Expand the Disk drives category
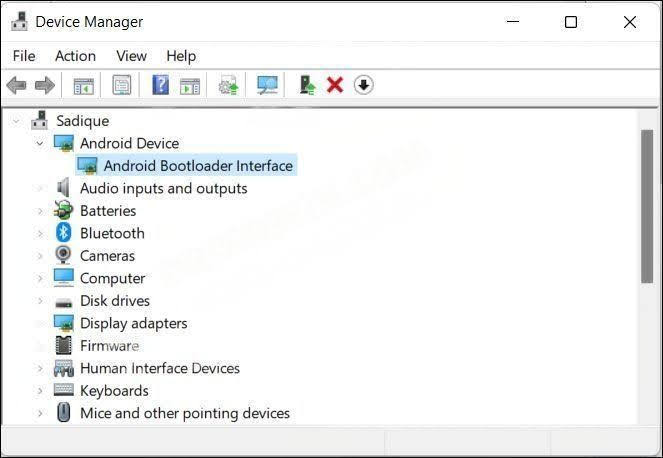Viewport: 663px width, 458px height. tap(40, 301)
